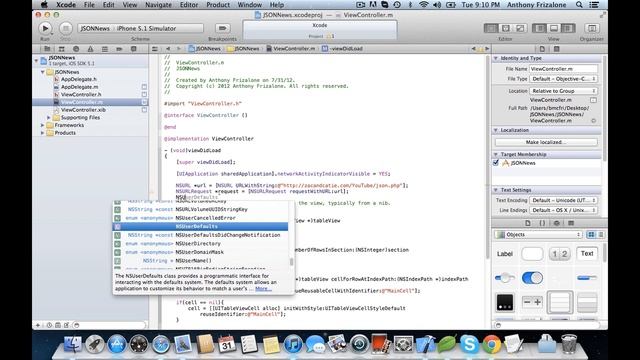This screenshot has width=640, height=360.
Task: Uncheck JSONNews target membership
Action: click(496, 163)
